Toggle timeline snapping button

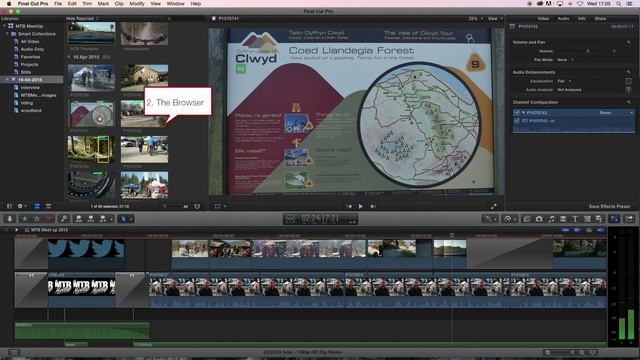tap(600, 230)
